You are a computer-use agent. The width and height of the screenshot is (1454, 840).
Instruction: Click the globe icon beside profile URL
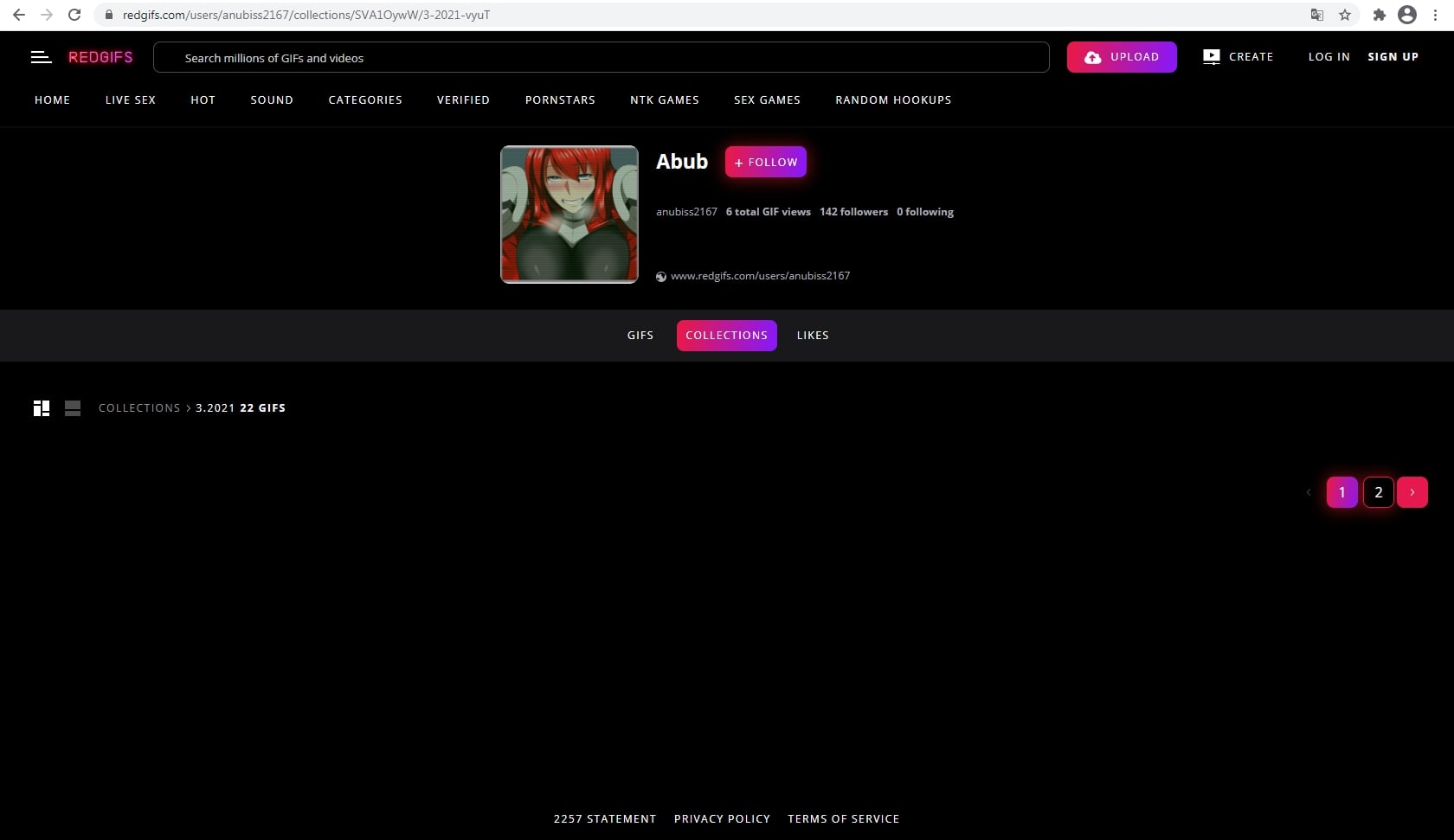(x=661, y=277)
